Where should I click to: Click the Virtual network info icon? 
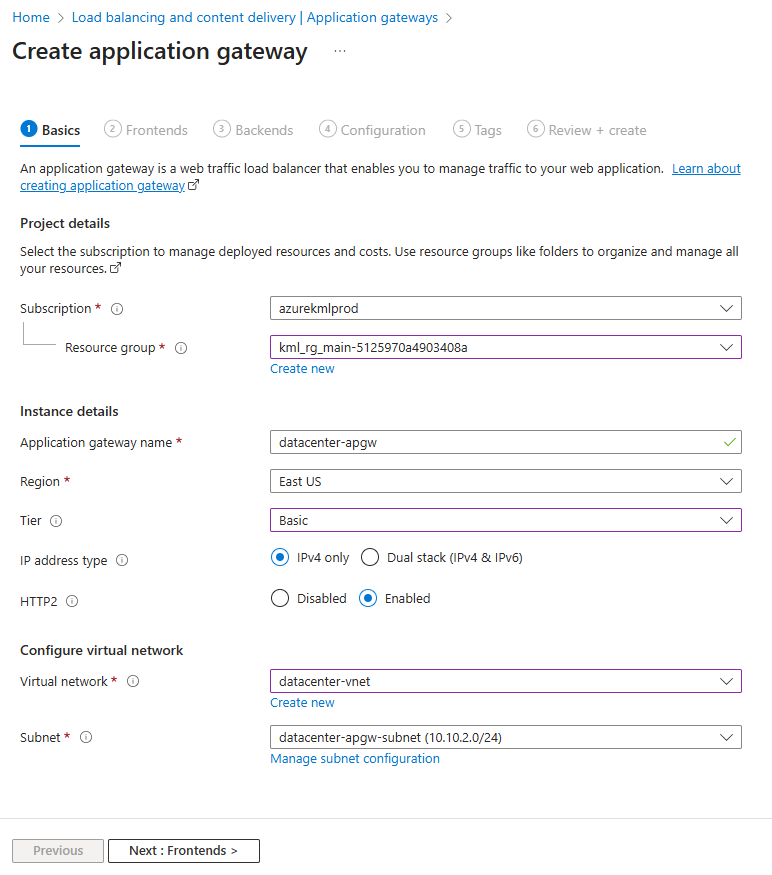click(133, 682)
